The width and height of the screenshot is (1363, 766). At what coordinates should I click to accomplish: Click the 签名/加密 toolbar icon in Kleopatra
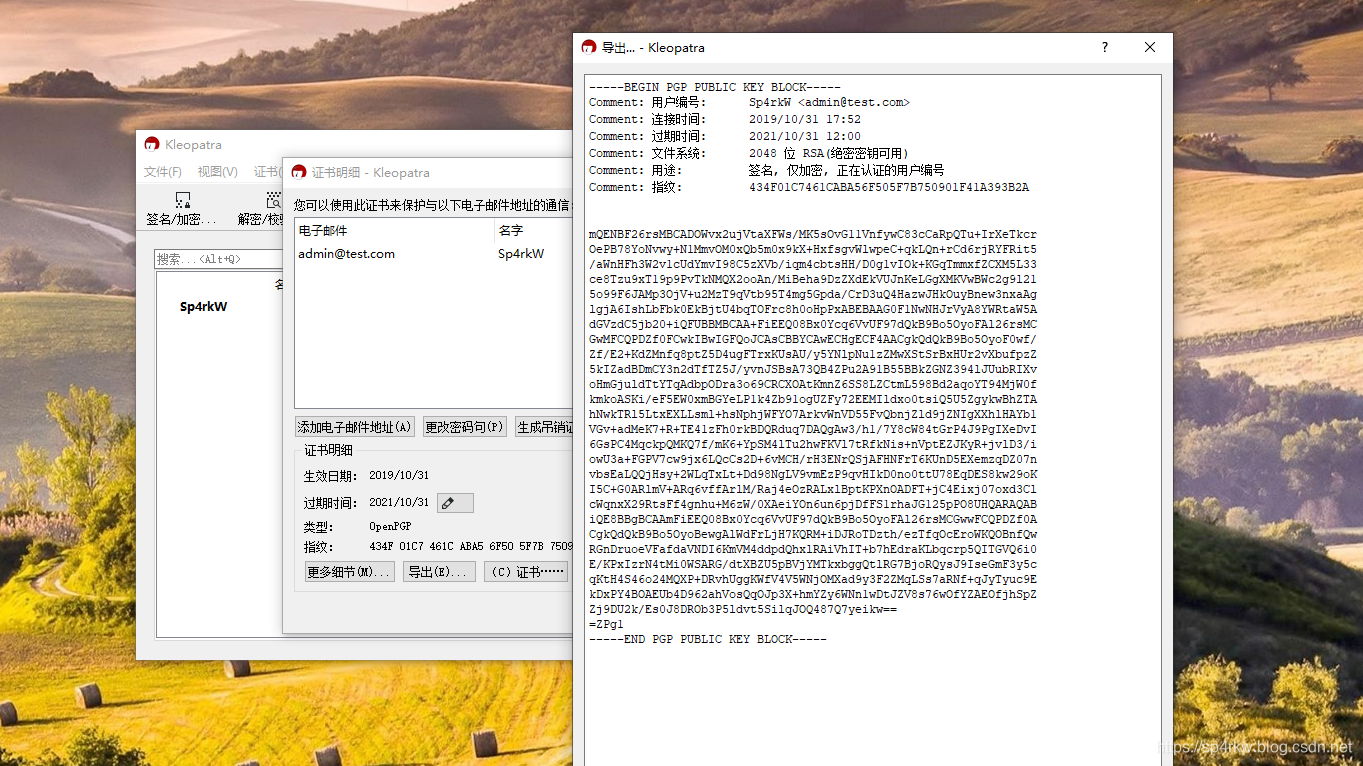[x=182, y=209]
